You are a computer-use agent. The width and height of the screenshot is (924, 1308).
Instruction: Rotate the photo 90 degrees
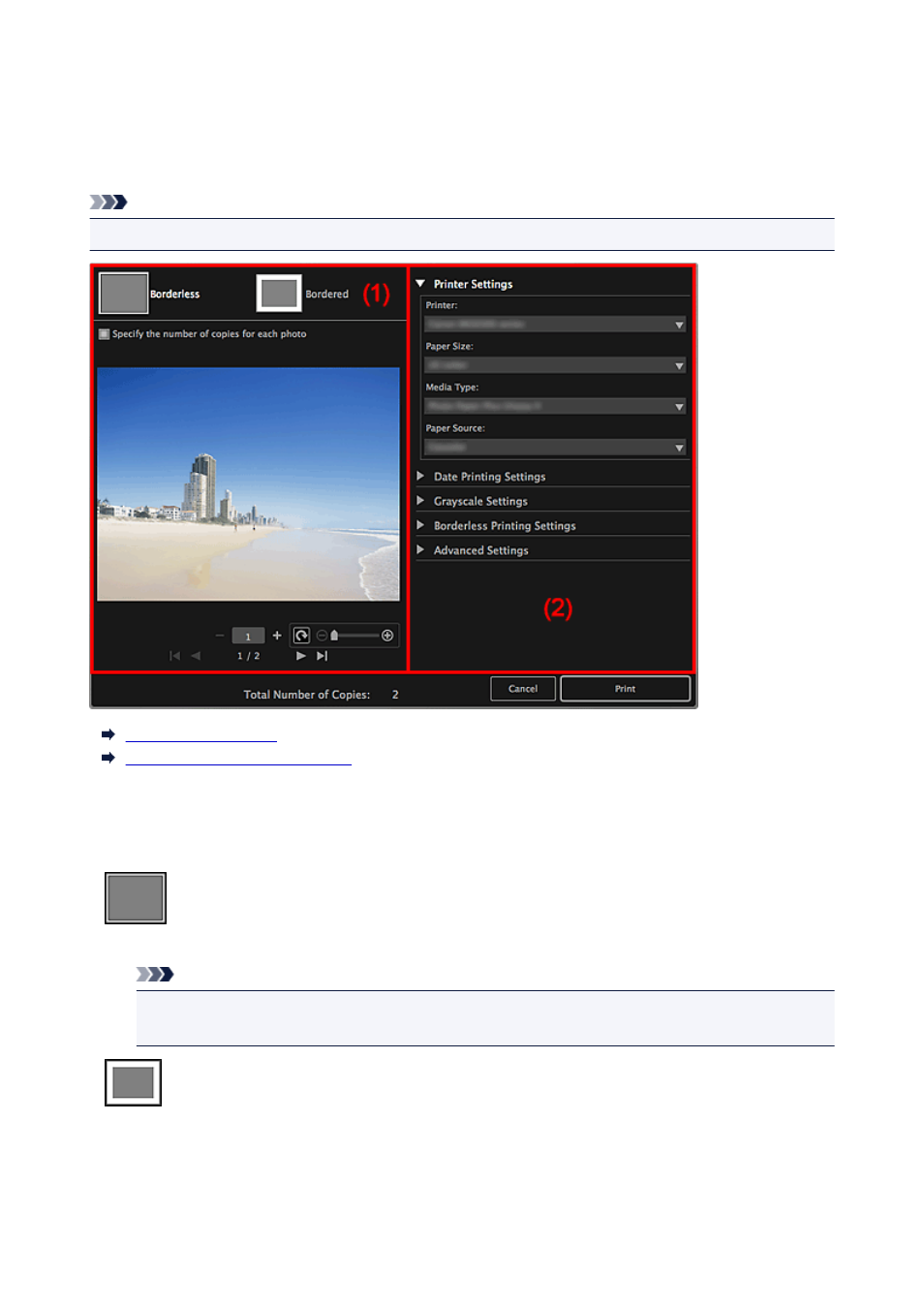click(x=301, y=636)
